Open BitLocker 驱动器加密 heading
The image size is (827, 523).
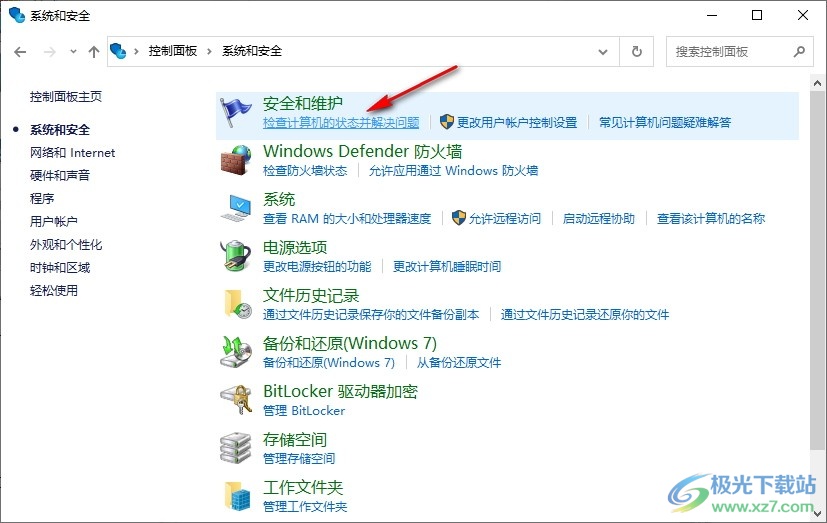click(x=340, y=391)
